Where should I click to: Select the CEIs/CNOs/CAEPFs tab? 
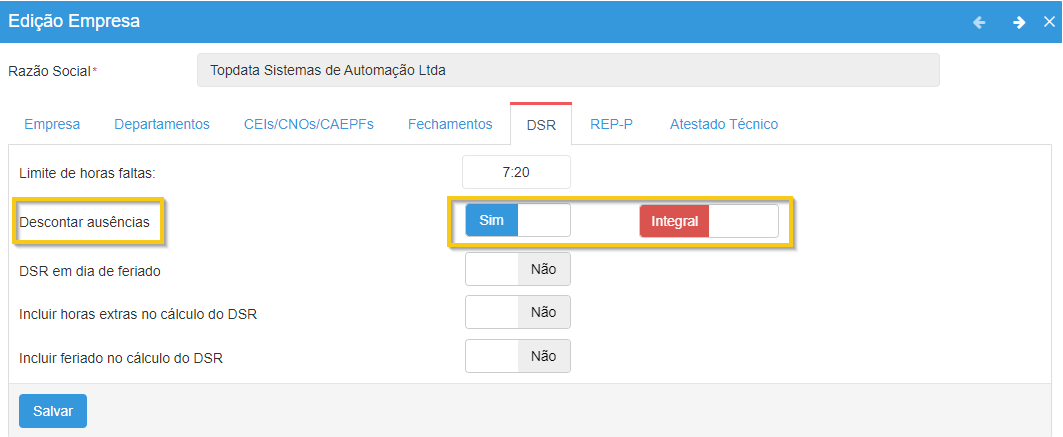coord(309,124)
